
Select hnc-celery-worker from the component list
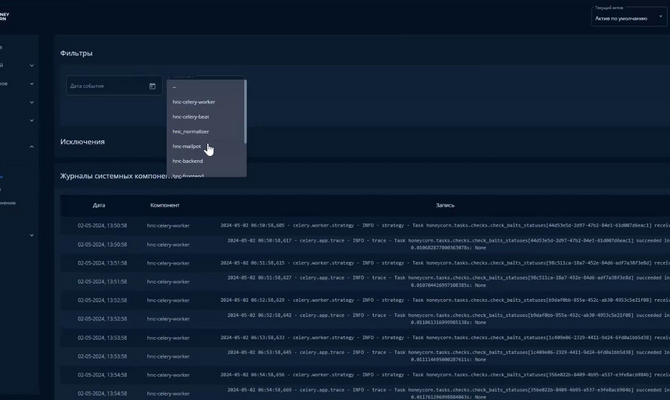[x=206, y=102]
